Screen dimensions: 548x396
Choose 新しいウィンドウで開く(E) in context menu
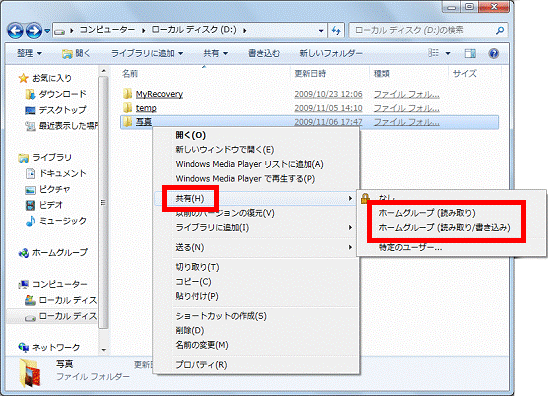tap(257, 150)
